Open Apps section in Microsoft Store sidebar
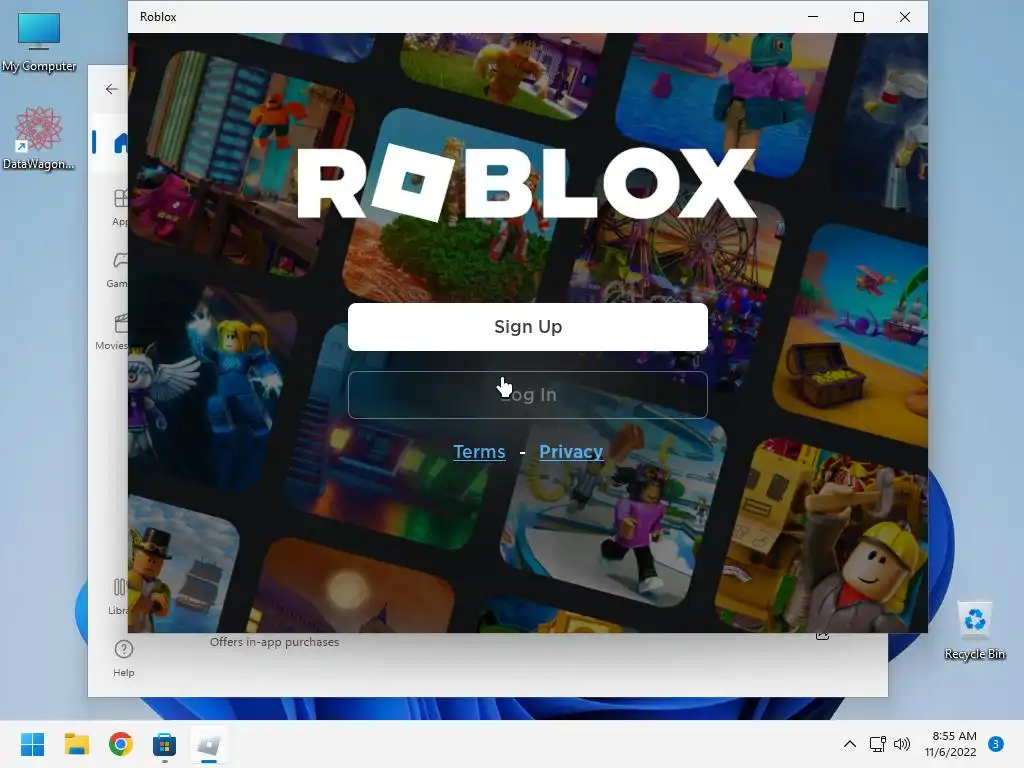The image size is (1024, 768). pyautogui.click(x=120, y=207)
